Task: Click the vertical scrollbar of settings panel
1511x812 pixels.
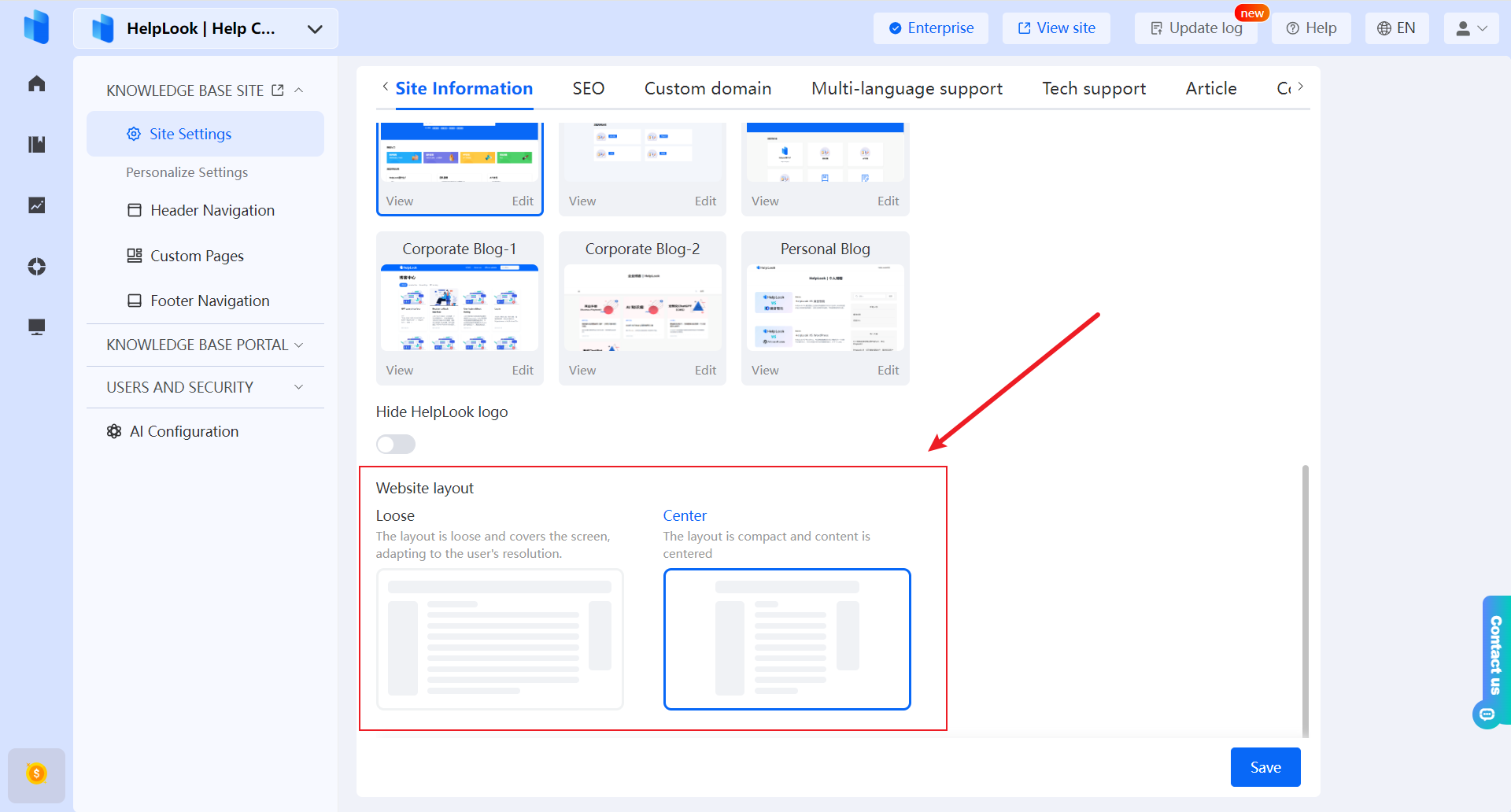Action: click(x=1306, y=601)
